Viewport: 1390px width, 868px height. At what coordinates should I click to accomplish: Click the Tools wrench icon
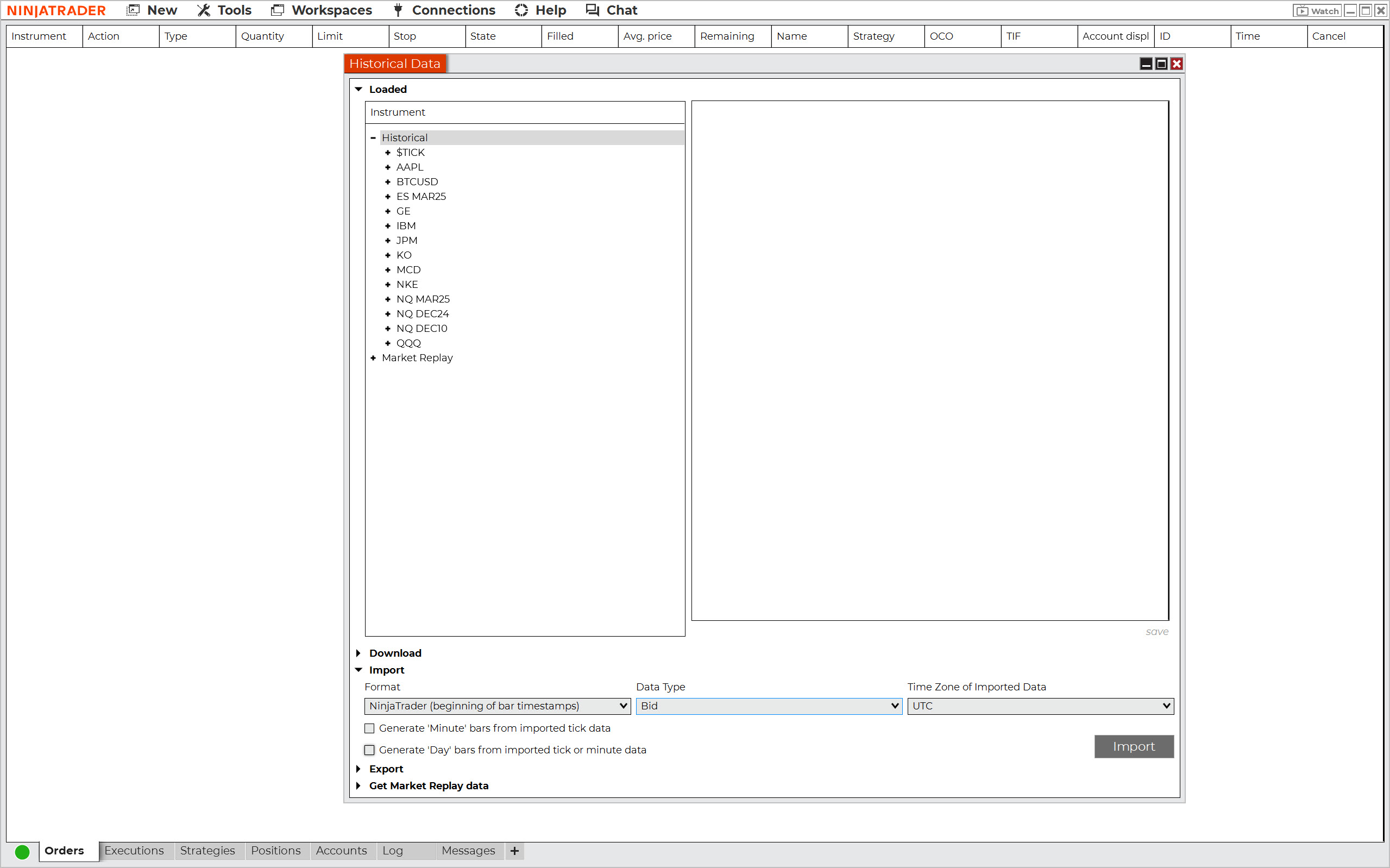[204, 10]
